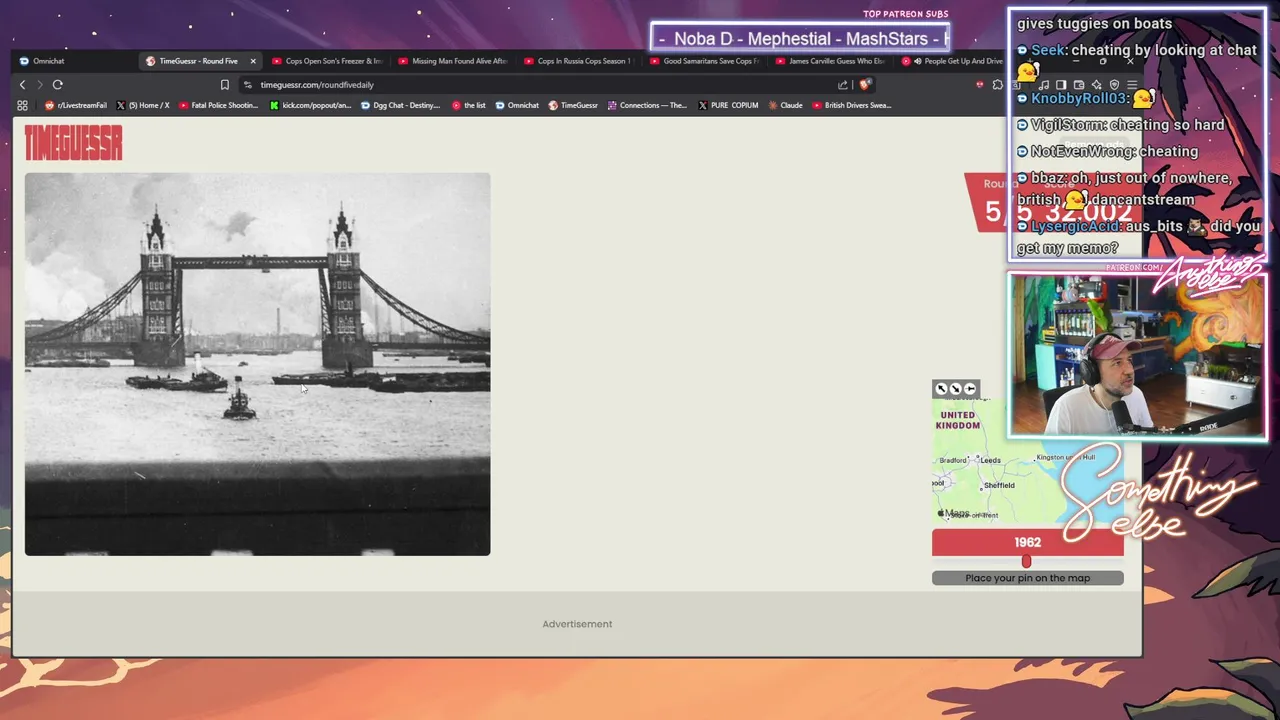Click 'Place your pin on the map' button
Screen dimensions: 1280x720
1027,578
